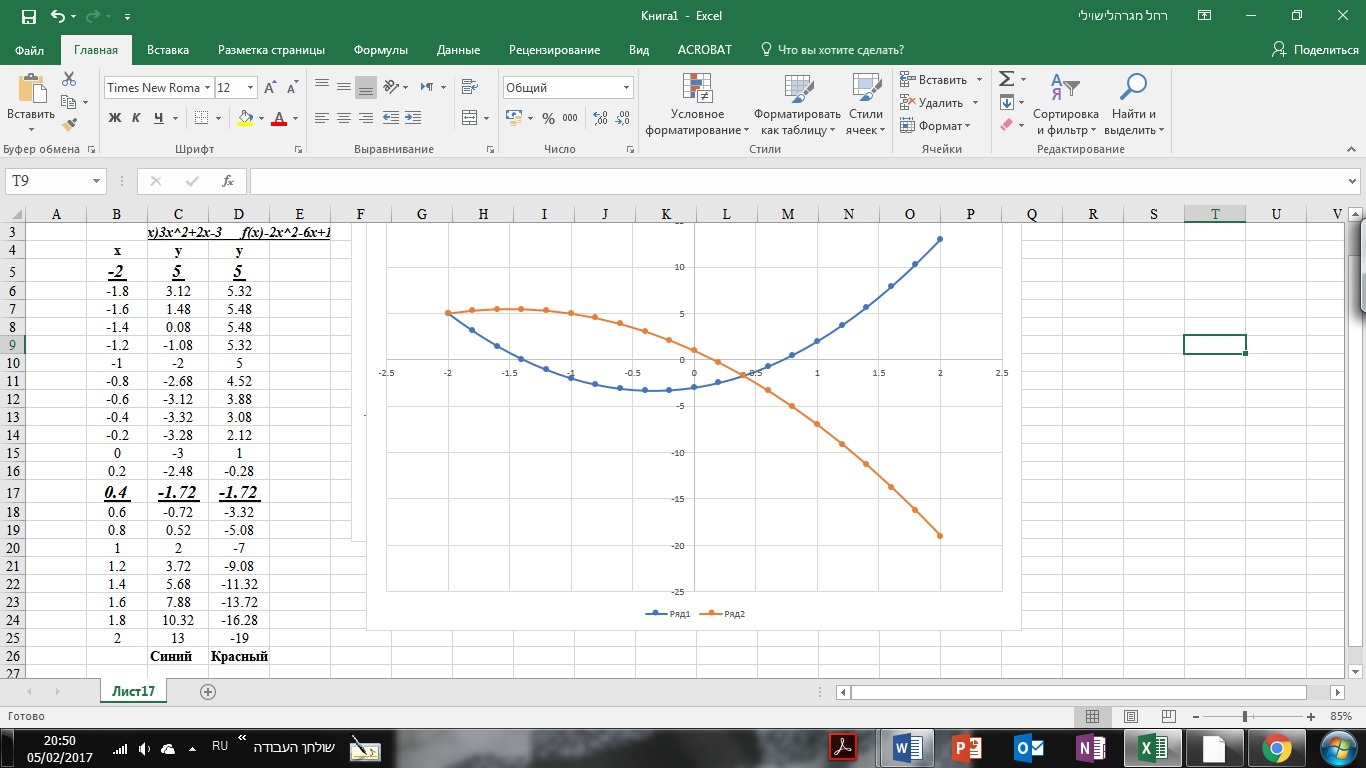The height and width of the screenshot is (768, 1366).
Task: Open the Clear eraser tool in Editing group
Action: (1006, 126)
